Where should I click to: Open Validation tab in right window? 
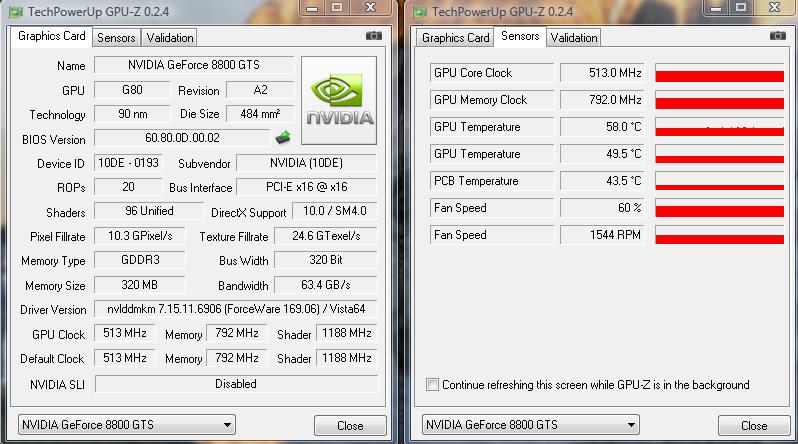click(x=574, y=38)
